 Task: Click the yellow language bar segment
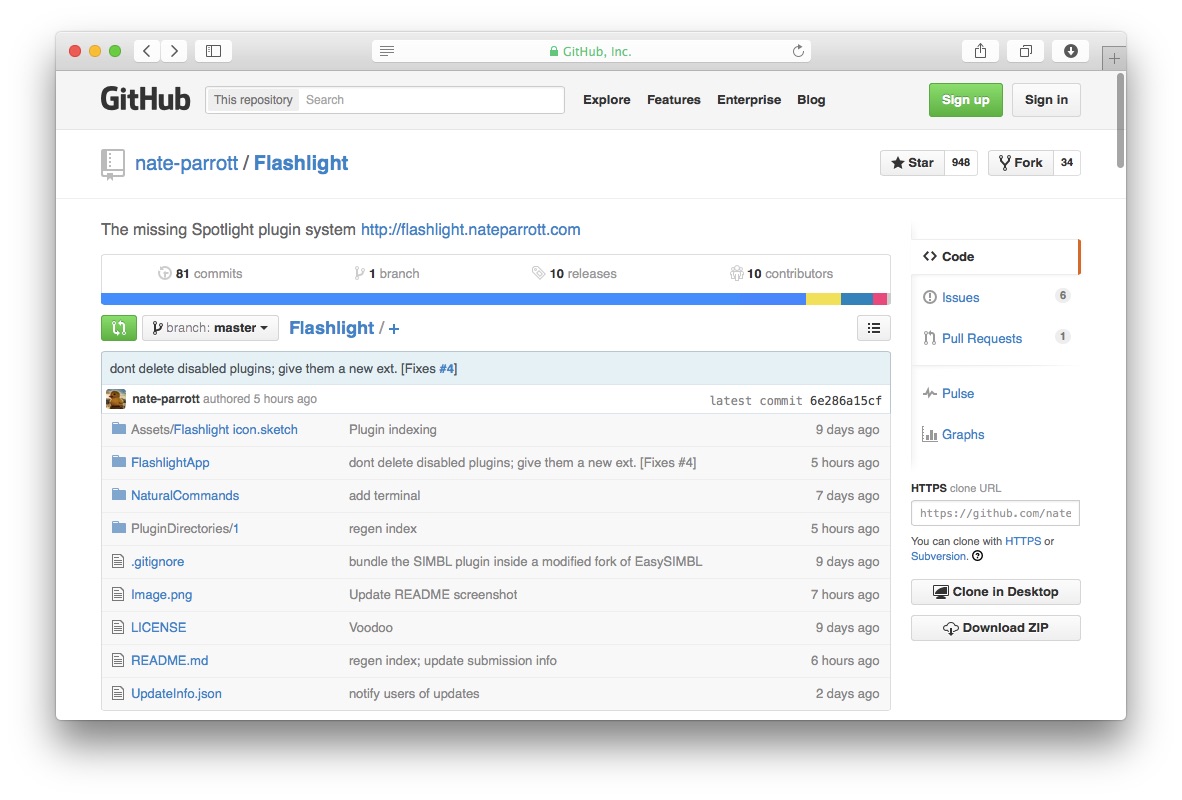[x=823, y=299]
